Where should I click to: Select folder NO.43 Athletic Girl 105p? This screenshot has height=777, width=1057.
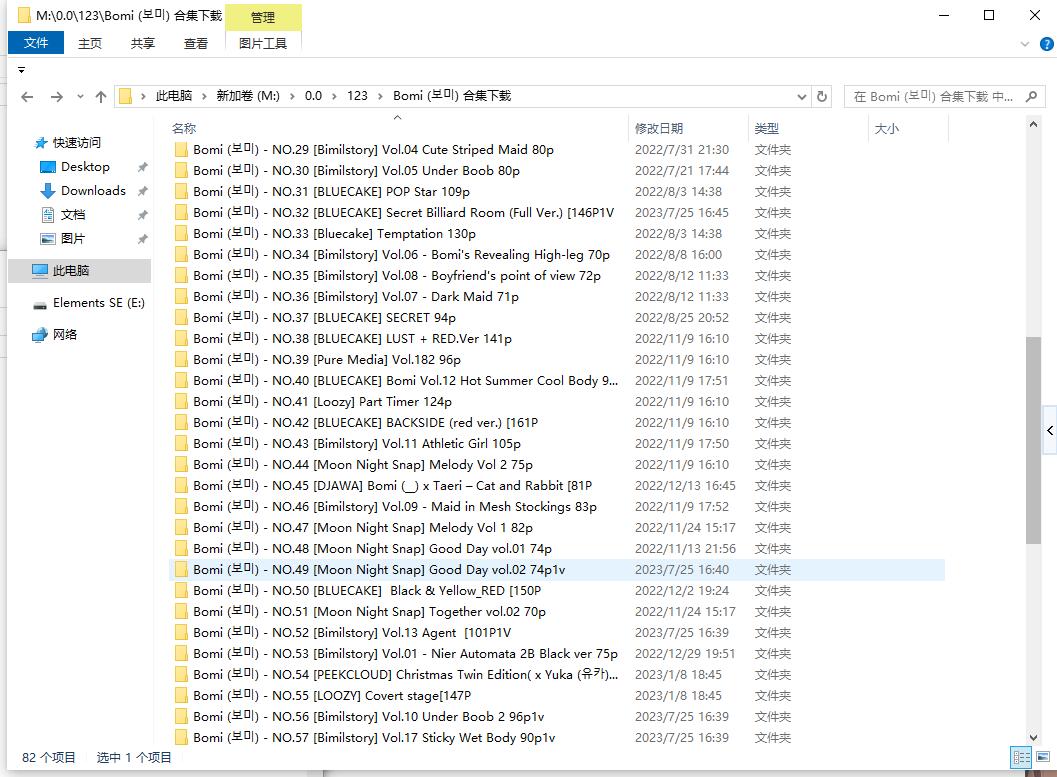(x=357, y=443)
